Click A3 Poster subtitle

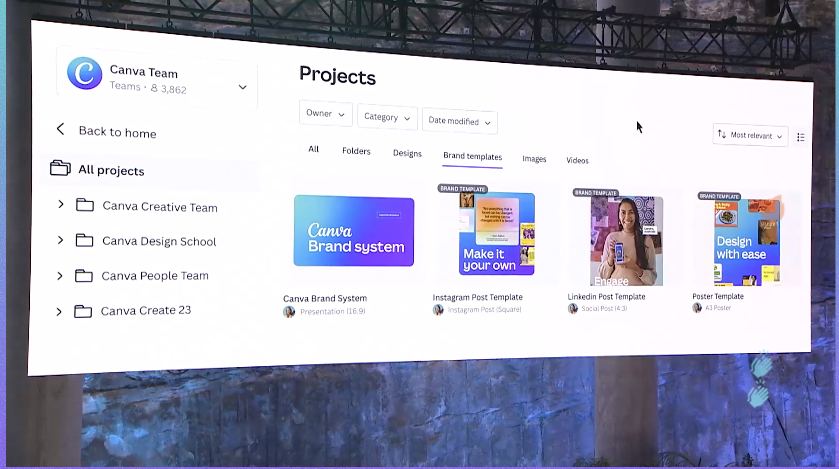tap(718, 307)
